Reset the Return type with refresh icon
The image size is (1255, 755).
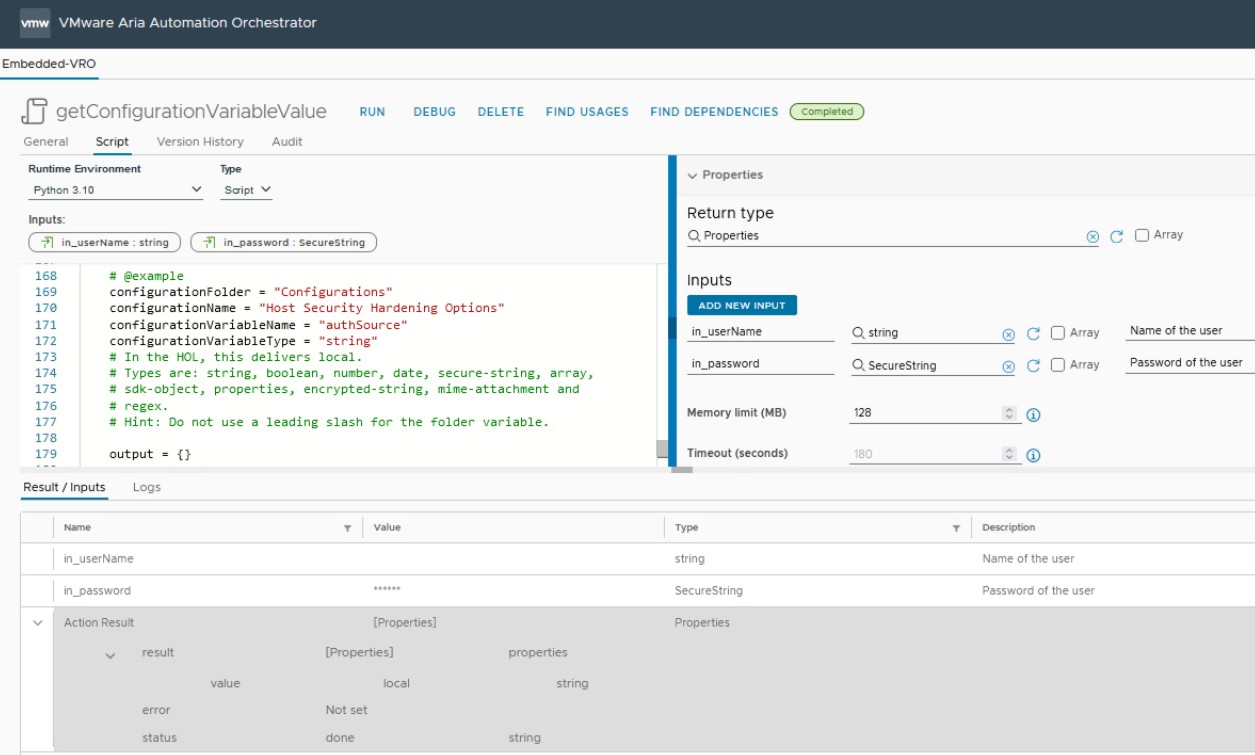tap(1116, 237)
